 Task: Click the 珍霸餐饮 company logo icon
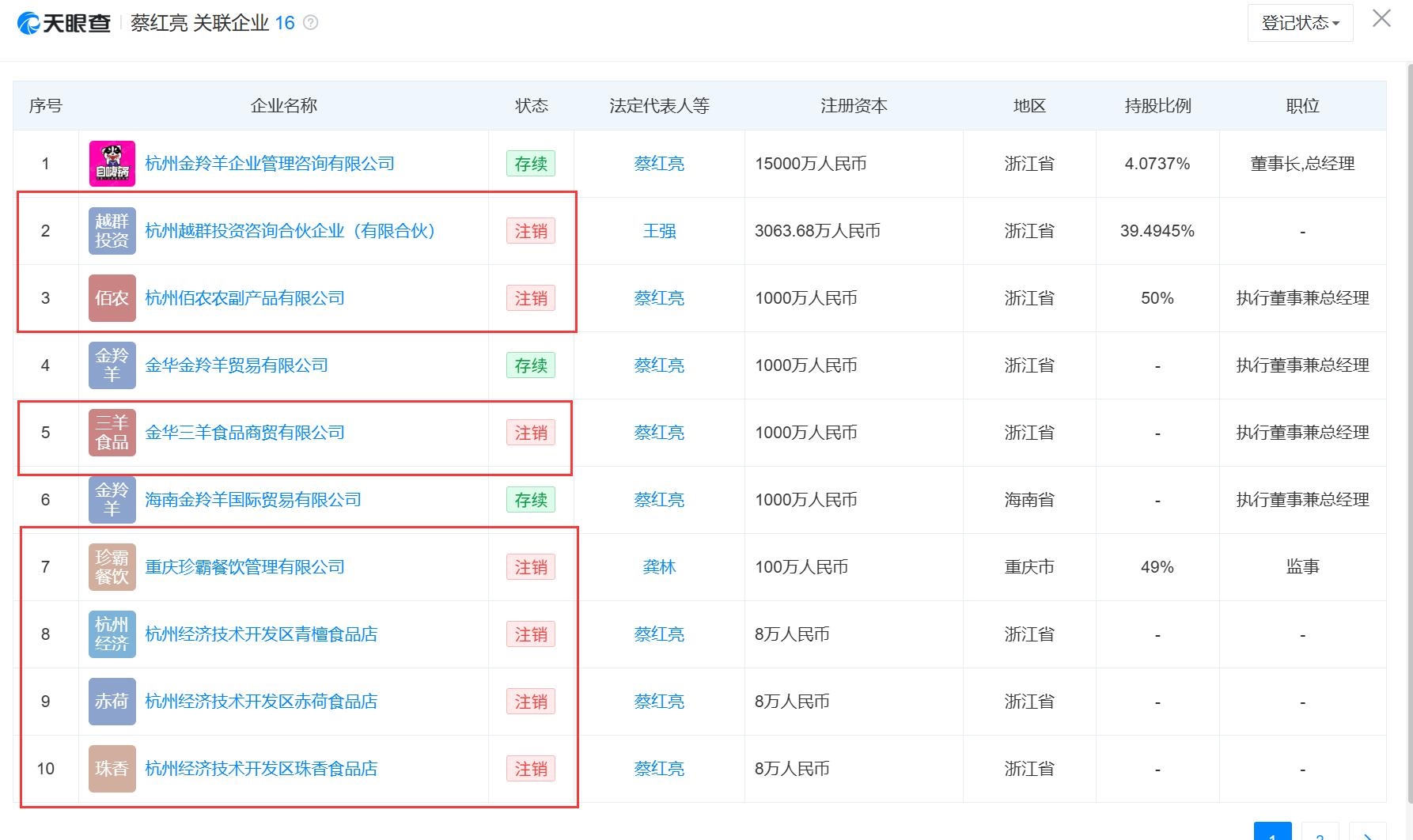pos(112,567)
